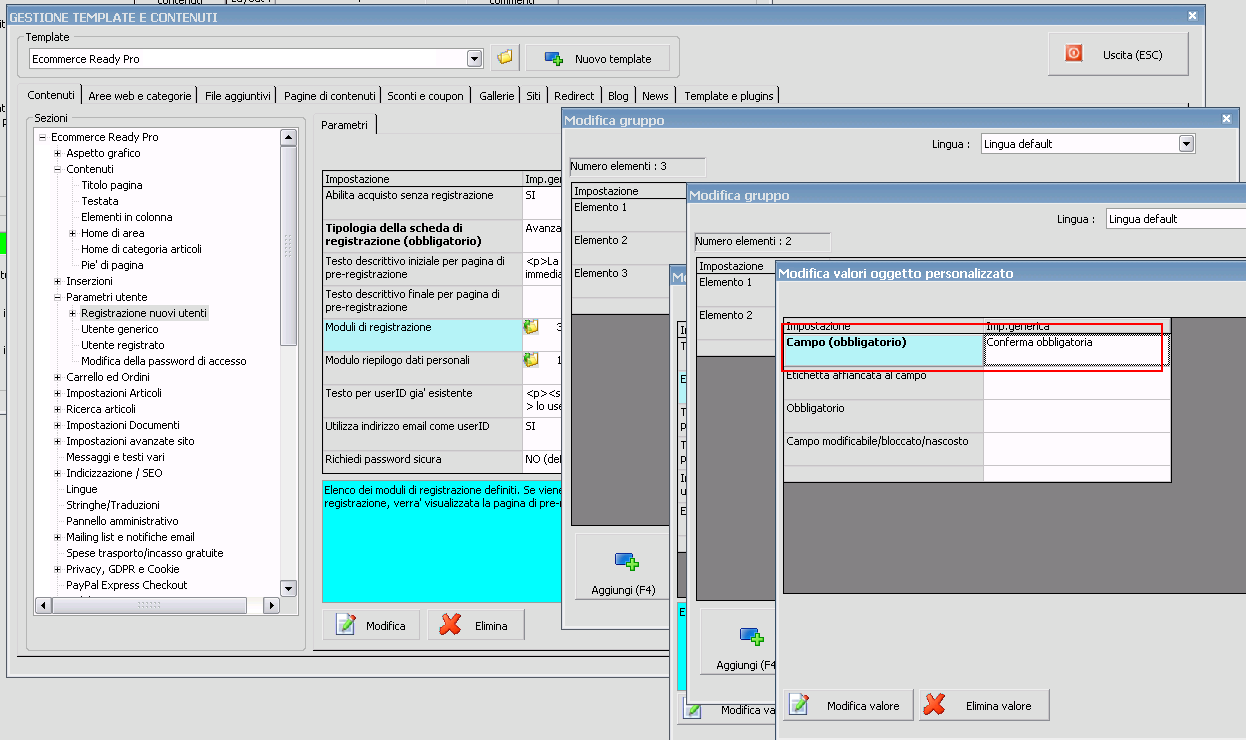Click the Elimina valore button
This screenshot has height=740, width=1246.
click(984, 705)
